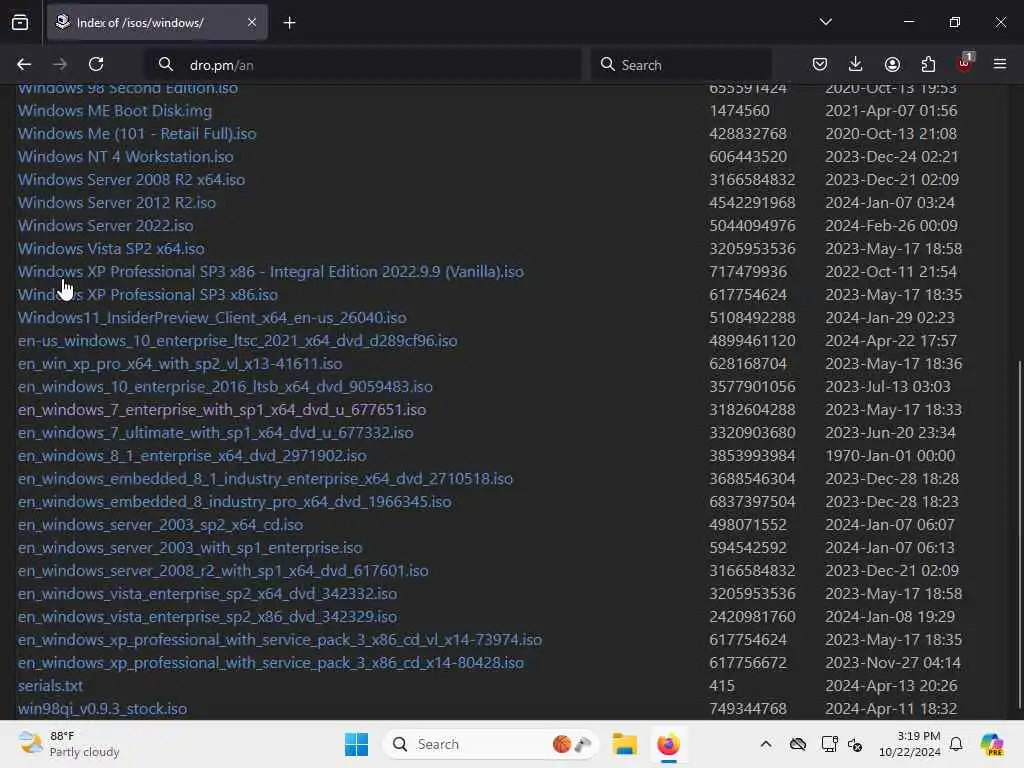Open the Windows Start menu

(357, 744)
